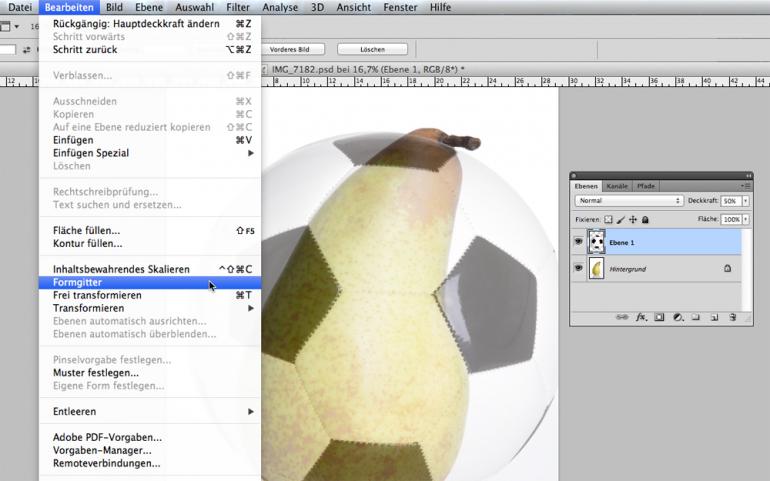This screenshot has width=770, height=481.
Task: Open the Ebenen panel options menu icon
Action: [x=745, y=186]
